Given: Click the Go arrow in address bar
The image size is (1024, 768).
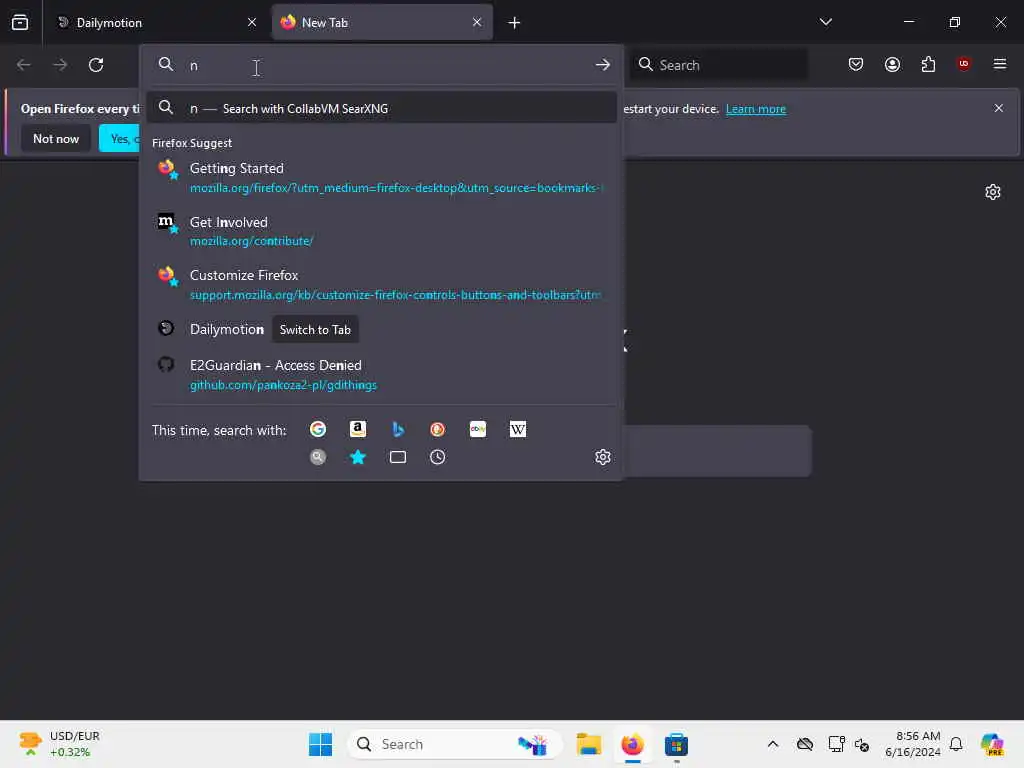Looking at the screenshot, I should tap(602, 65).
